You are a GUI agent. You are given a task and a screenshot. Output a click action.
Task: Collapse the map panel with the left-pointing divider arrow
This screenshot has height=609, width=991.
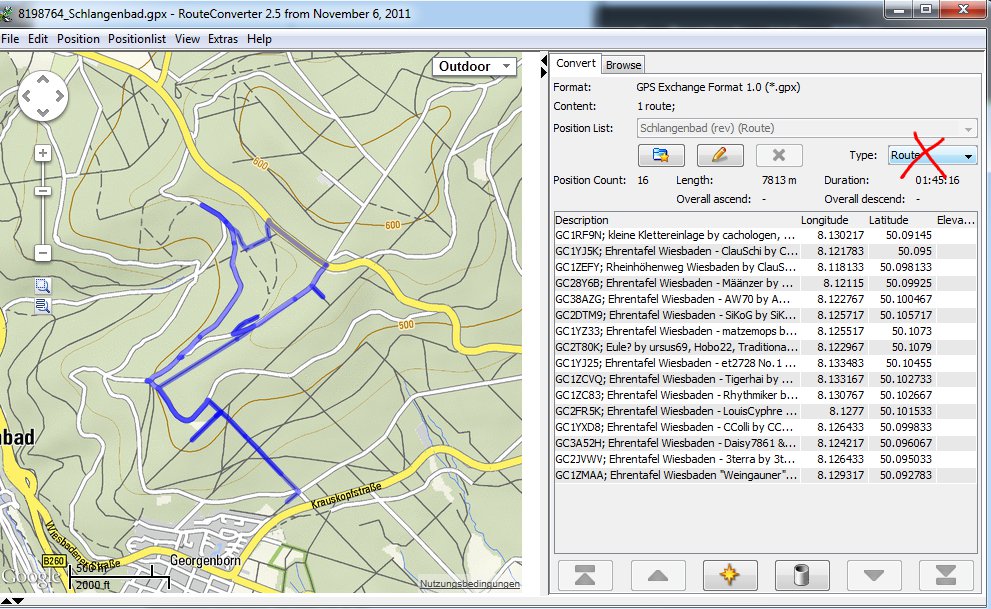543,60
